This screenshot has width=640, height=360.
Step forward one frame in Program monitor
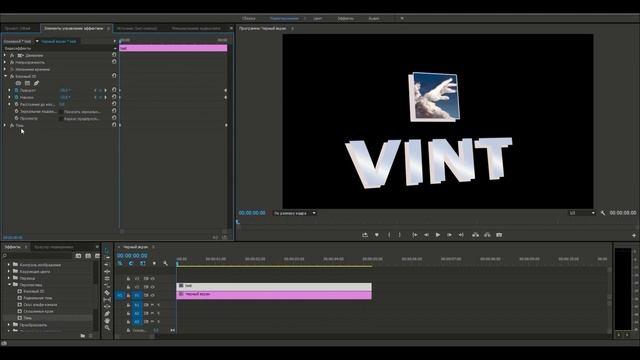pyautogui.click(x=449, y=235)
